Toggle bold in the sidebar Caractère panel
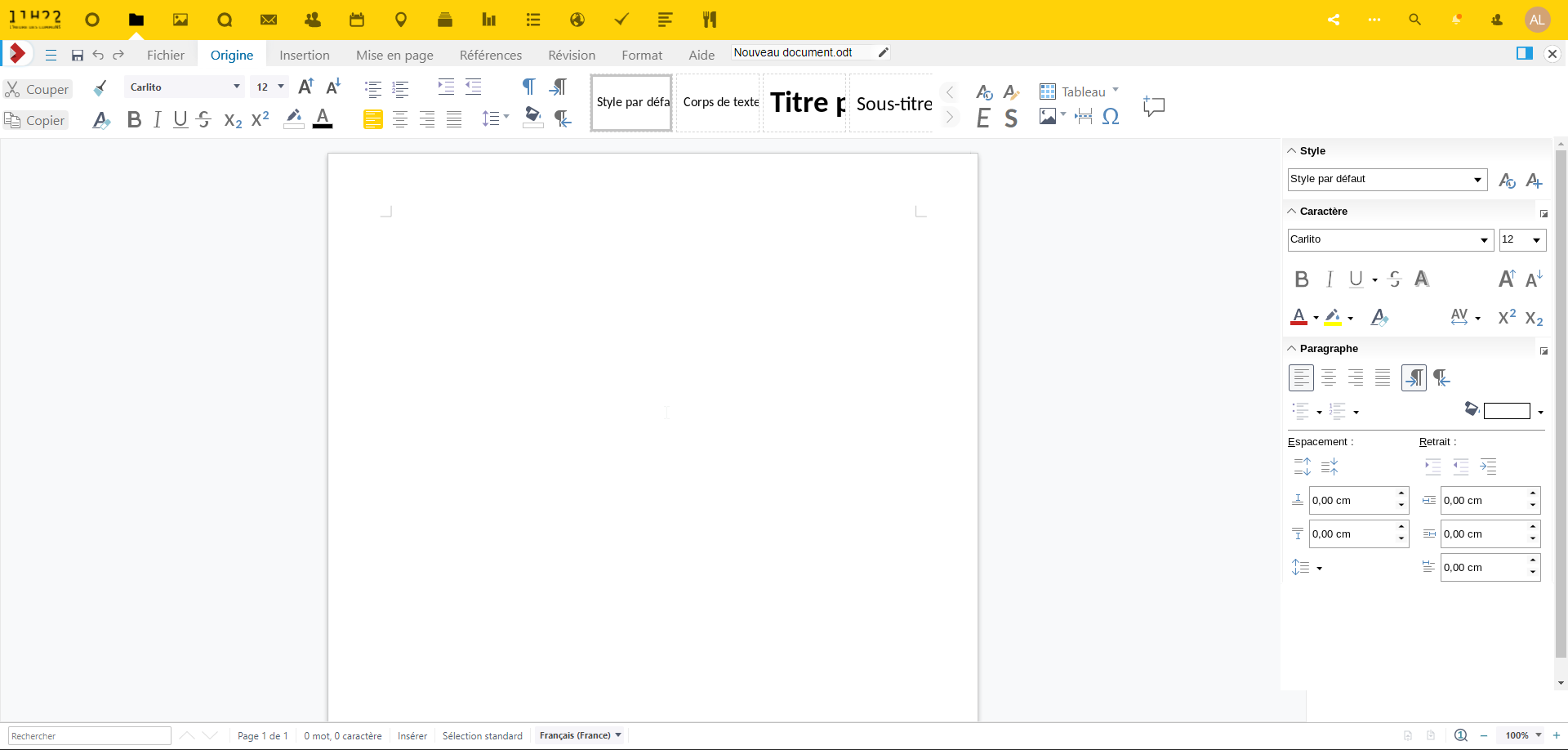Viewport: 1568px width, 750px height. pyautogui.click(x=1302, y=279)
